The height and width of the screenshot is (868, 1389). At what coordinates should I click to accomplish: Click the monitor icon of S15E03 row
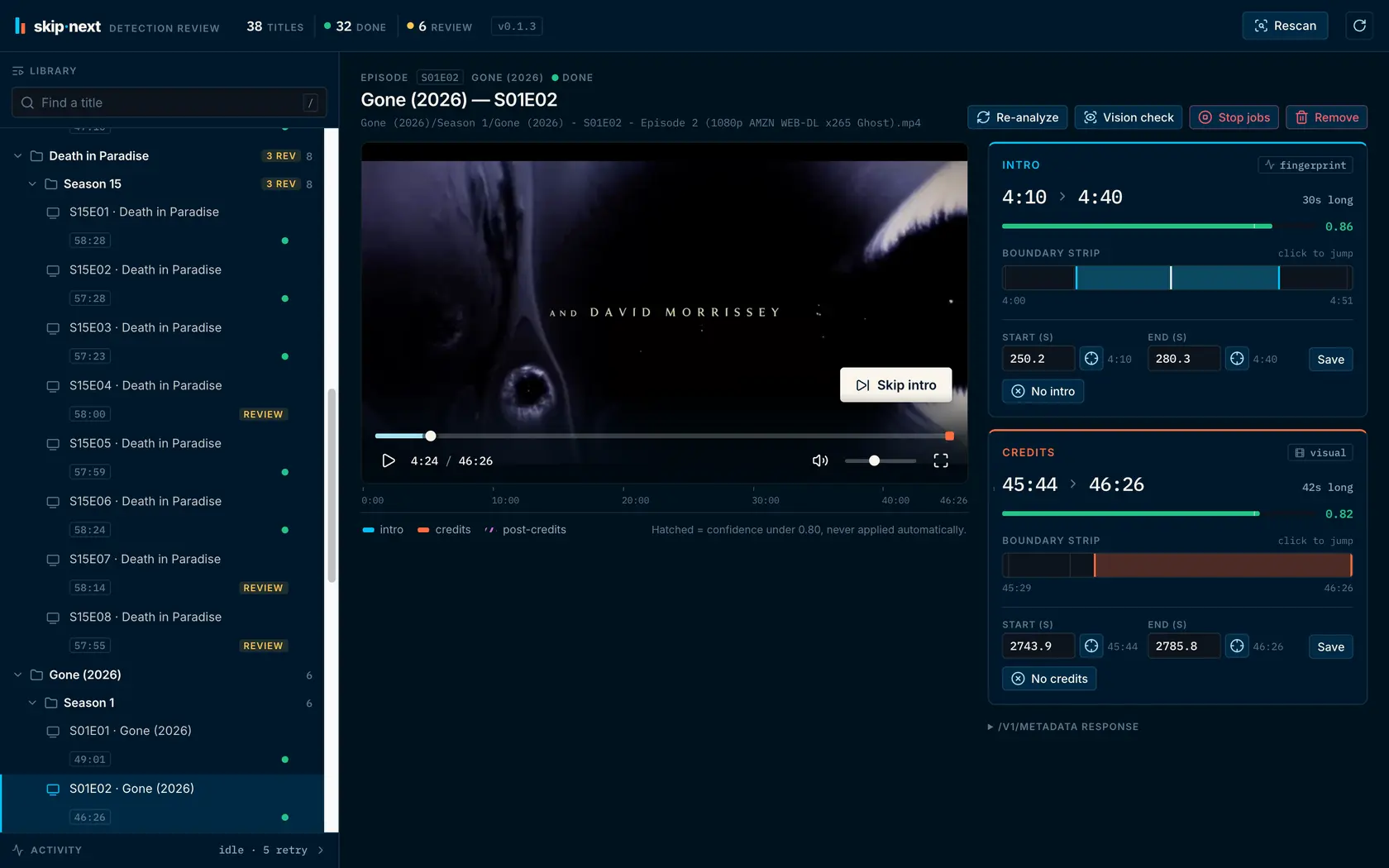point(53,328)
